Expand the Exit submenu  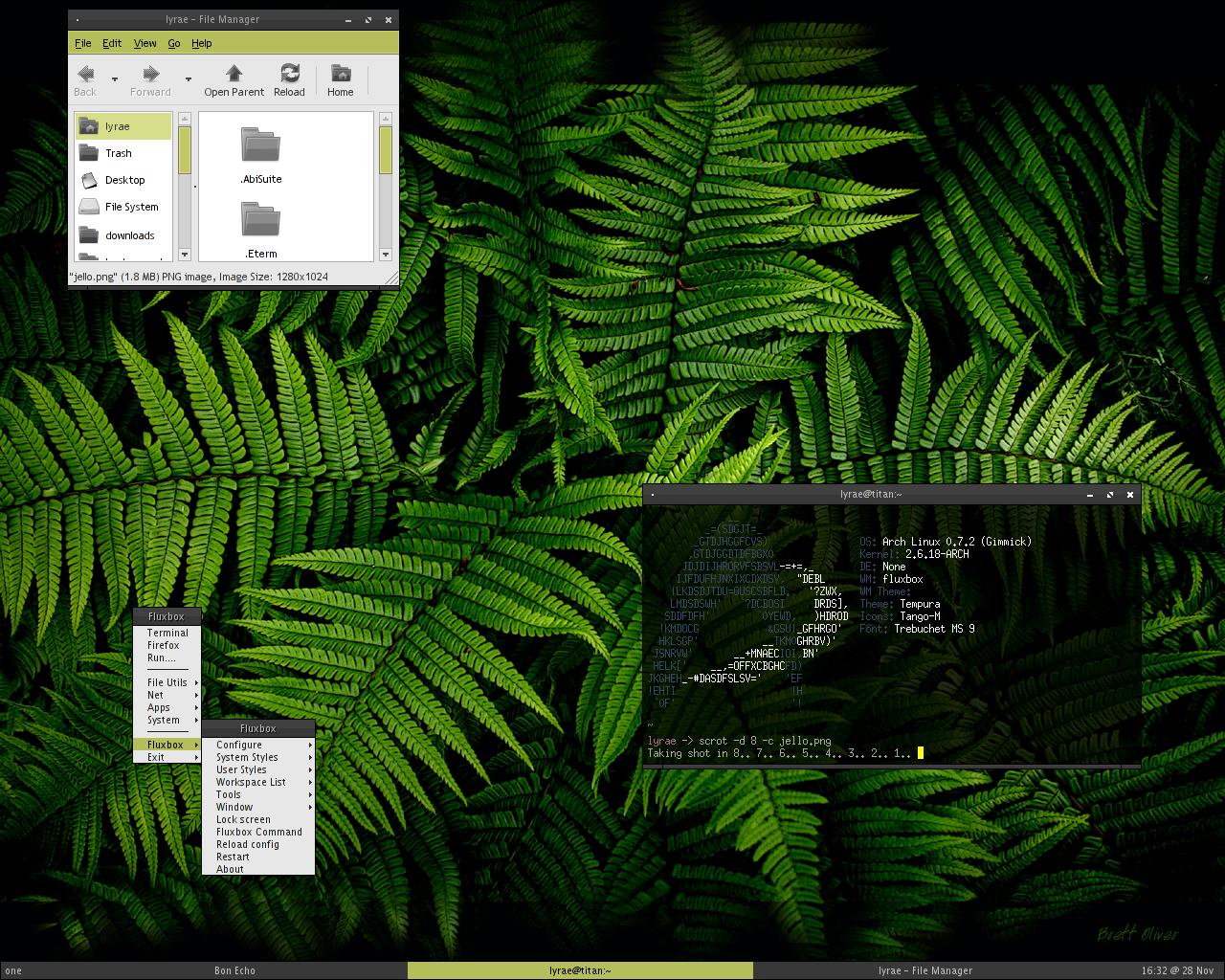click(168, 757)
